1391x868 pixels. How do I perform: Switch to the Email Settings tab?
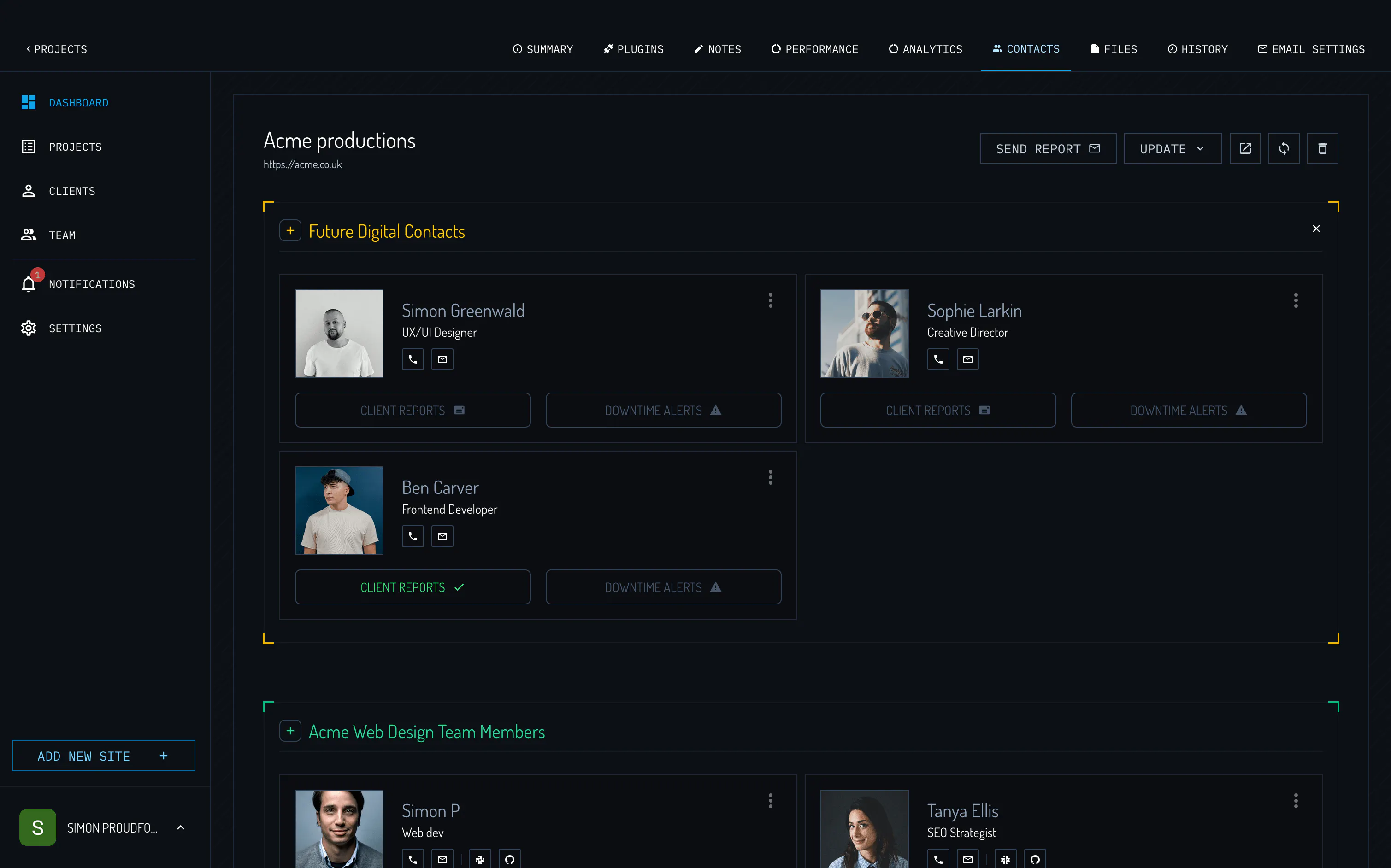point(1311,49)
